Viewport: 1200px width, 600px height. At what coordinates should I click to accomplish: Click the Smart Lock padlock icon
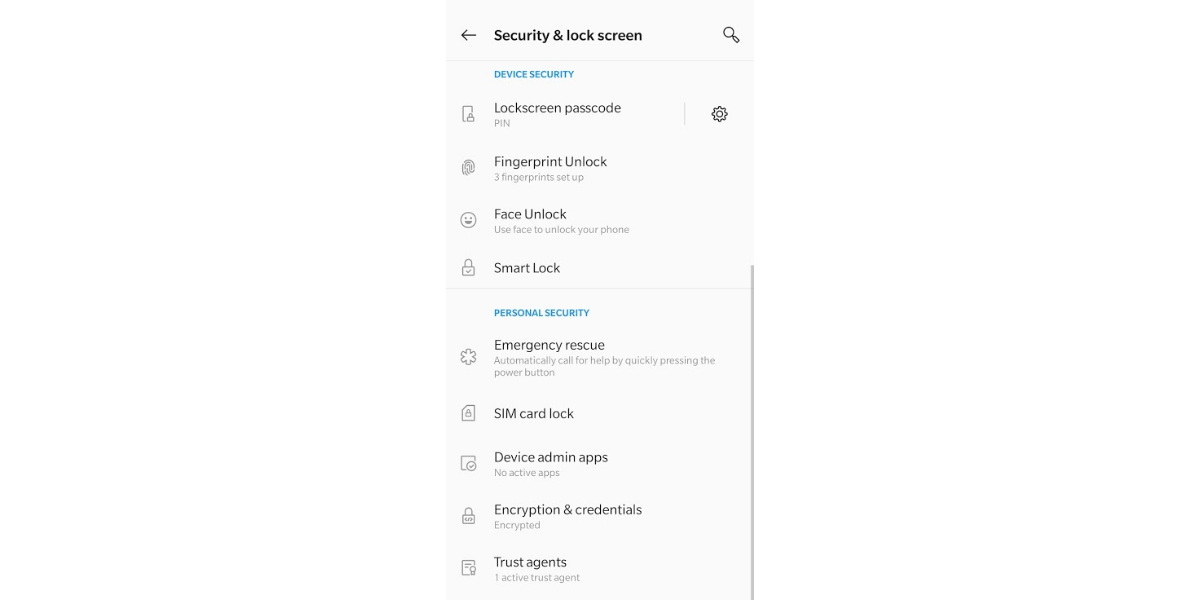tap(468, 267)
